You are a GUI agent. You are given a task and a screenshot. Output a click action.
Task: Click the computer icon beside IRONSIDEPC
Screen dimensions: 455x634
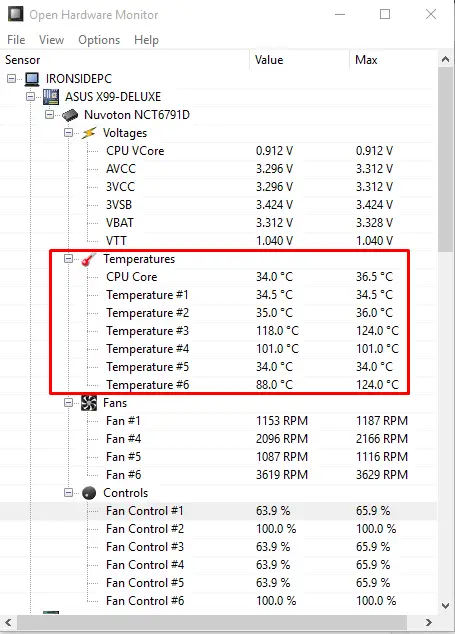click(32, 79)
